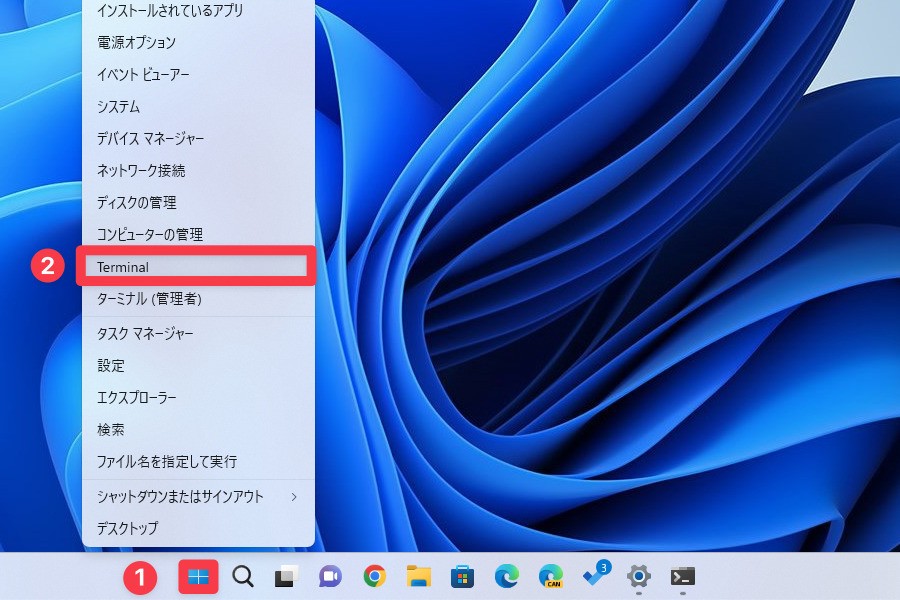Launch ターミナル (管理者) as admin
The height and width of the screenshot is (600, 900).
pyautogui.click(x=199, y=299)
